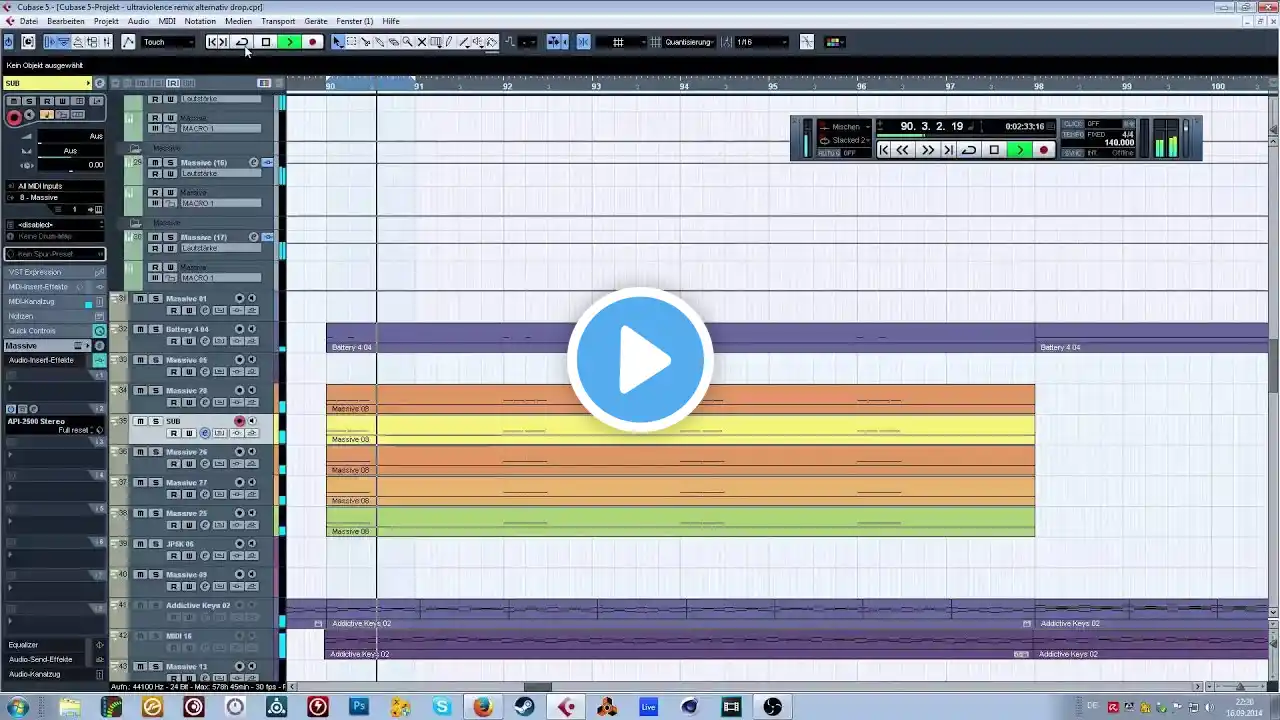Select the Zoom magnifier tool

[x=408, y=42]
